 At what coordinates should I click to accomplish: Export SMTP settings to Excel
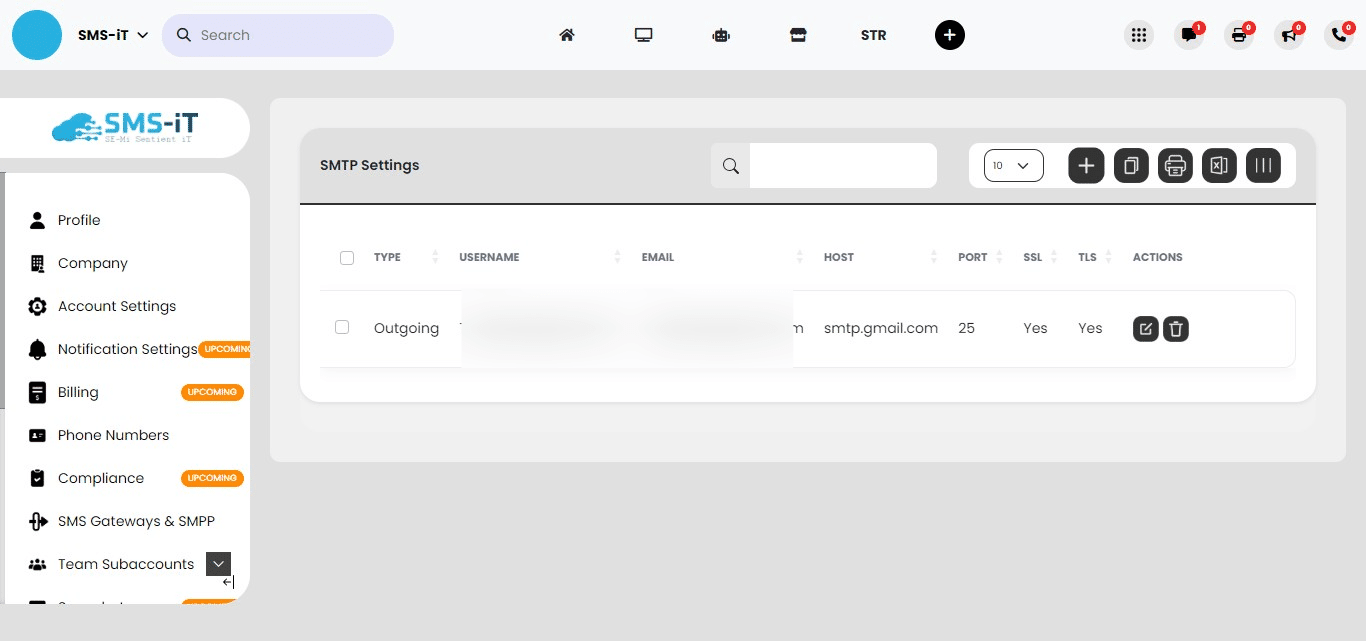pyautogui.click(x=1219, y=165)
